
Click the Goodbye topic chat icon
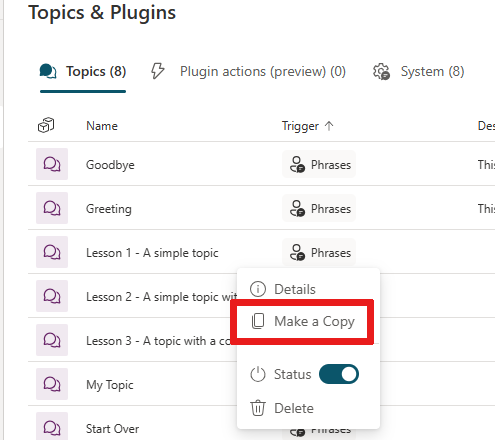pyautogui.click(x=52, y=164)
